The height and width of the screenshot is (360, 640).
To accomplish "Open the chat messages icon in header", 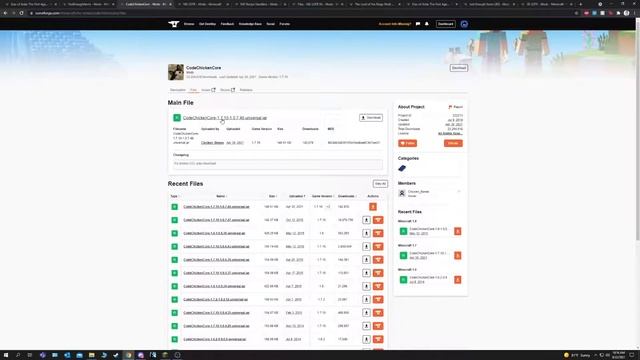I will [x=418, y=24].
